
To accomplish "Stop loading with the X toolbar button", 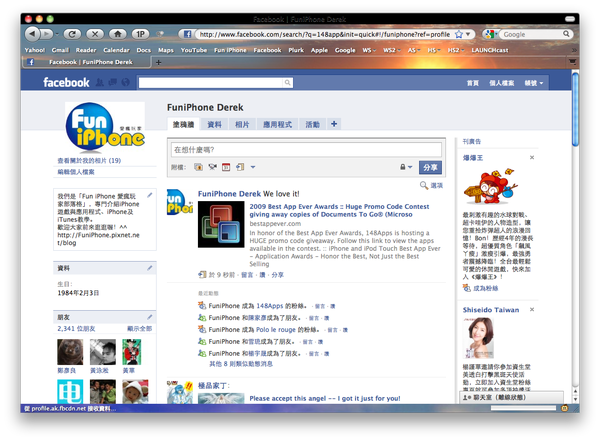I will (x=95, y=34).
